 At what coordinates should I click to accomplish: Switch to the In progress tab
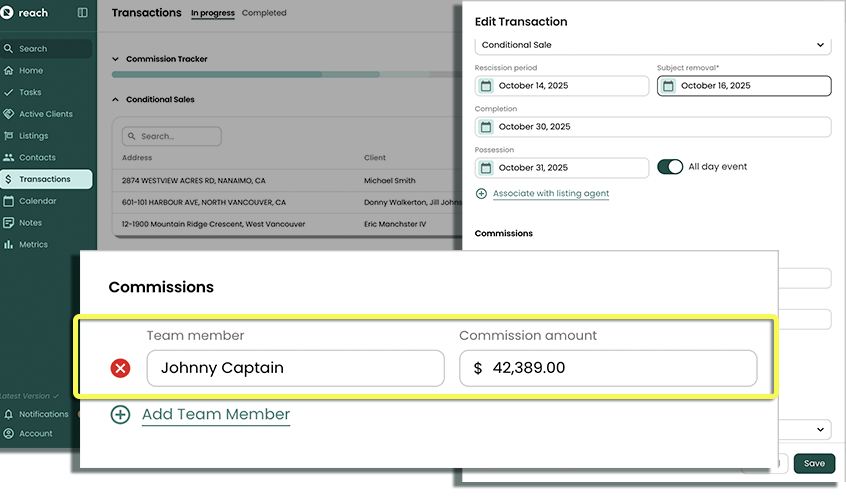[x=213, y=13]
